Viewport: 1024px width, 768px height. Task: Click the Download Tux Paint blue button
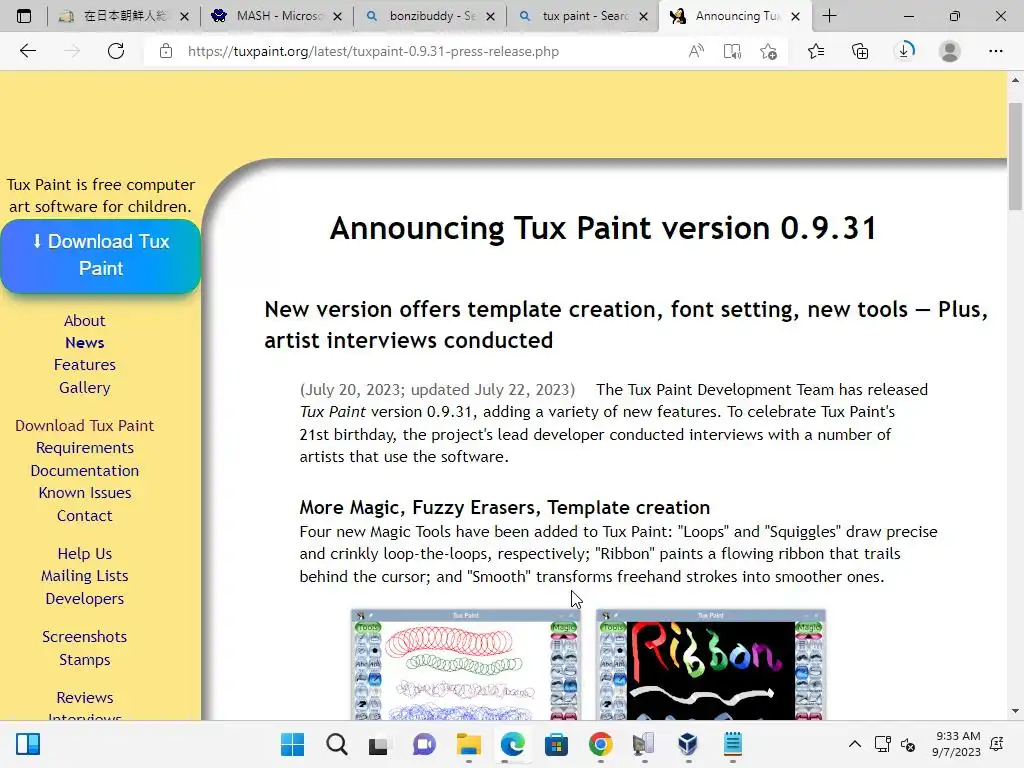click(101, 255)
